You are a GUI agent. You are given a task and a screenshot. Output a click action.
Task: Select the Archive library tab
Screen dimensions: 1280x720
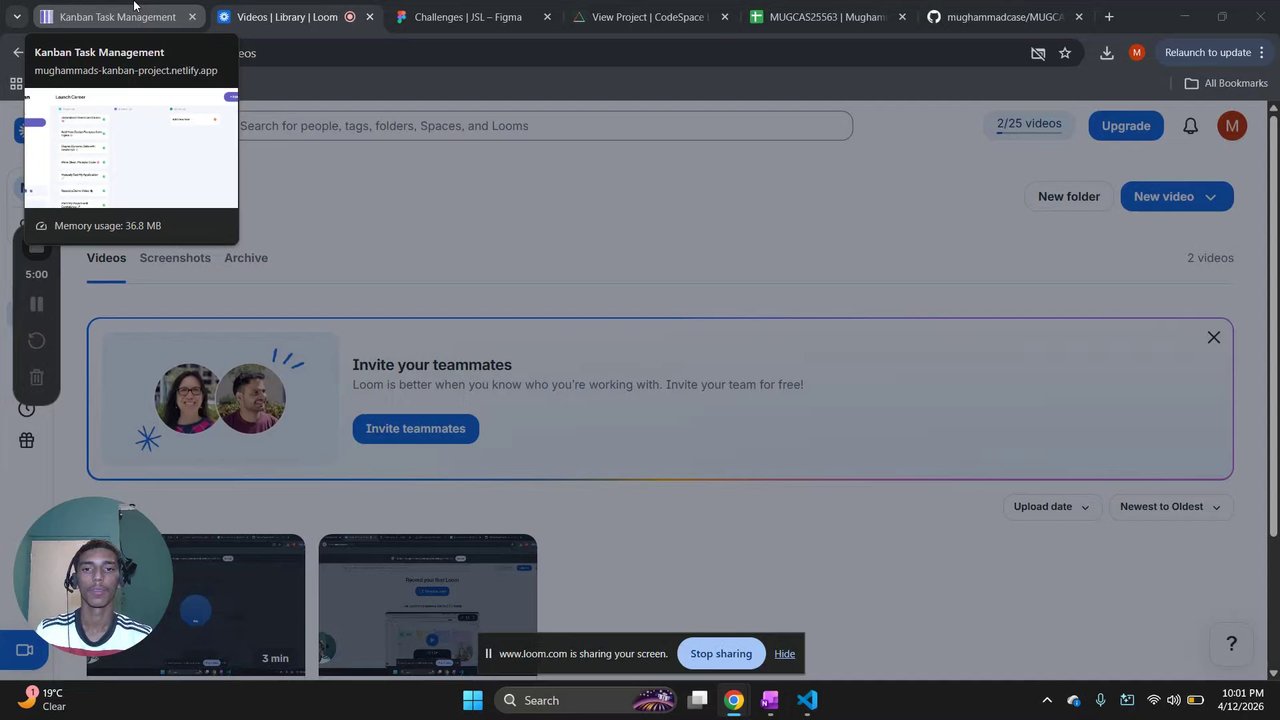coord(246,258)
